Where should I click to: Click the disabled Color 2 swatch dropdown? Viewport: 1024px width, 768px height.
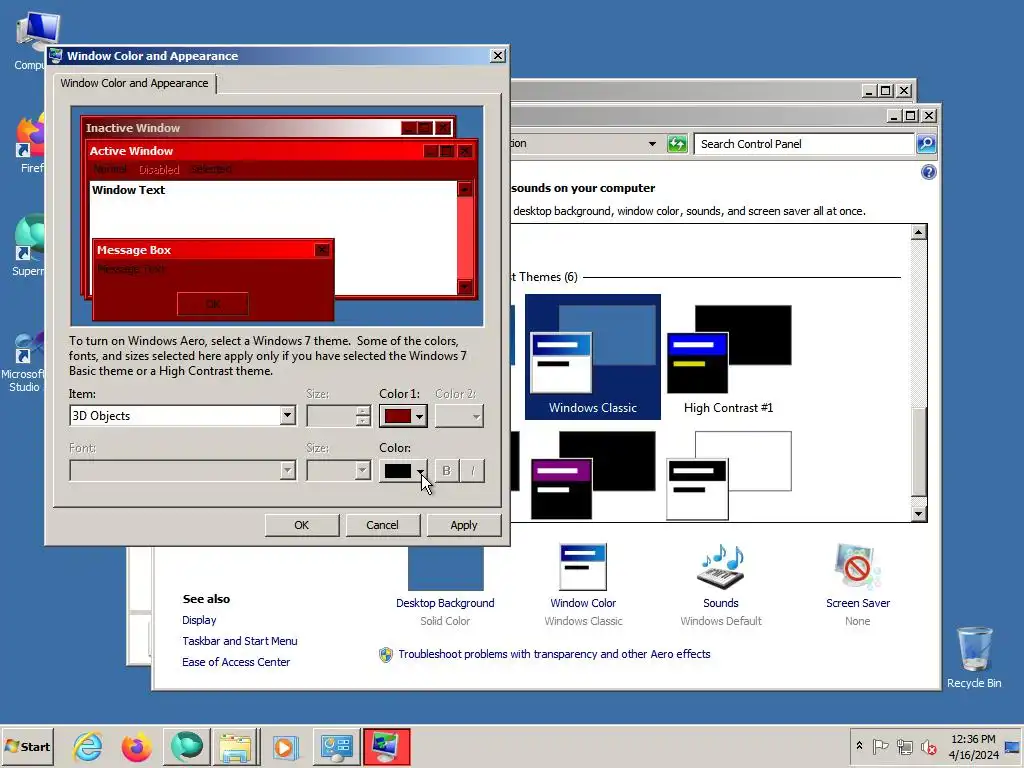[459, 415]
